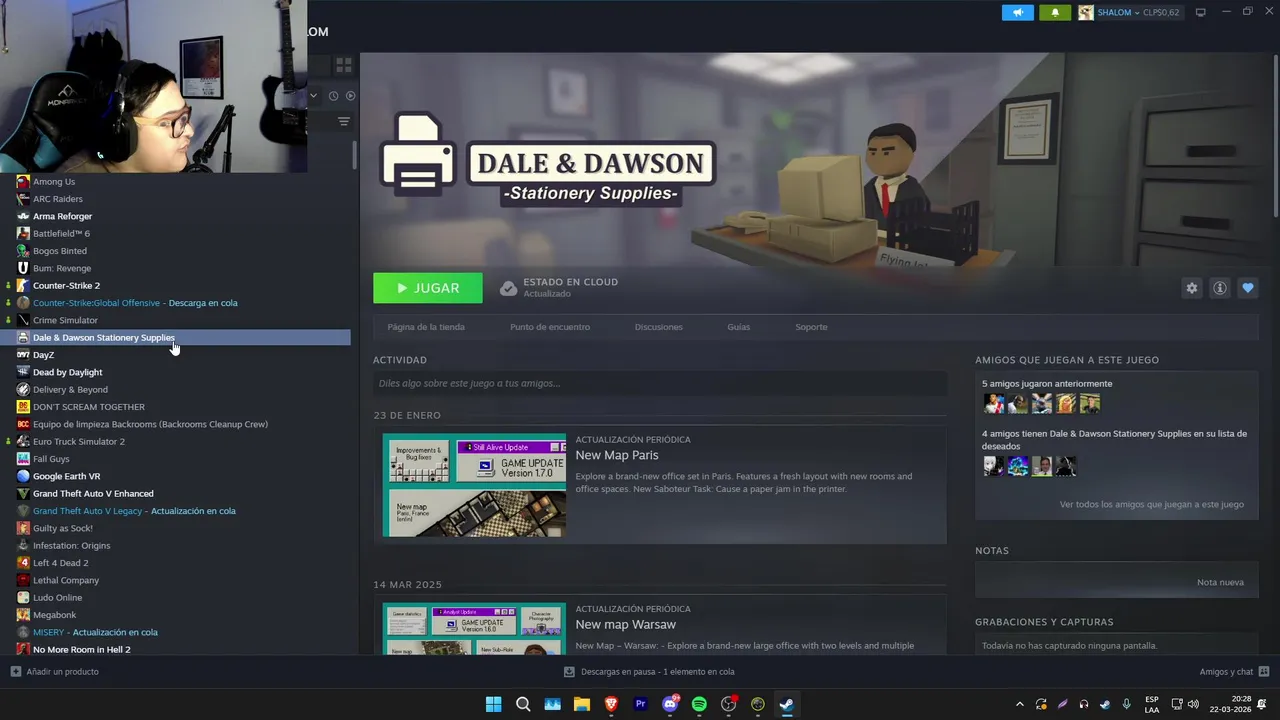Open library advanced filter icon
The height and width of the screenshot is (720, 1280).
[343, 121]
